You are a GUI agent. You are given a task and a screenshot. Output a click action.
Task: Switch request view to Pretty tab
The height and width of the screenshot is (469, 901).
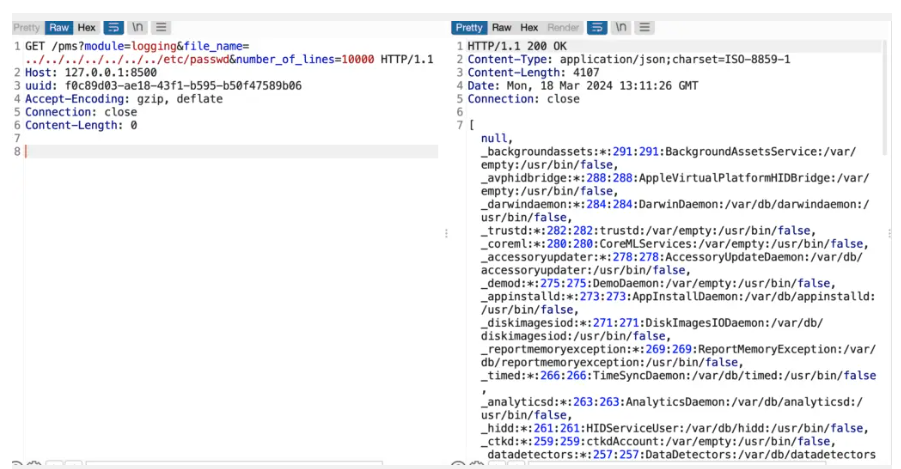pos(27,27)
